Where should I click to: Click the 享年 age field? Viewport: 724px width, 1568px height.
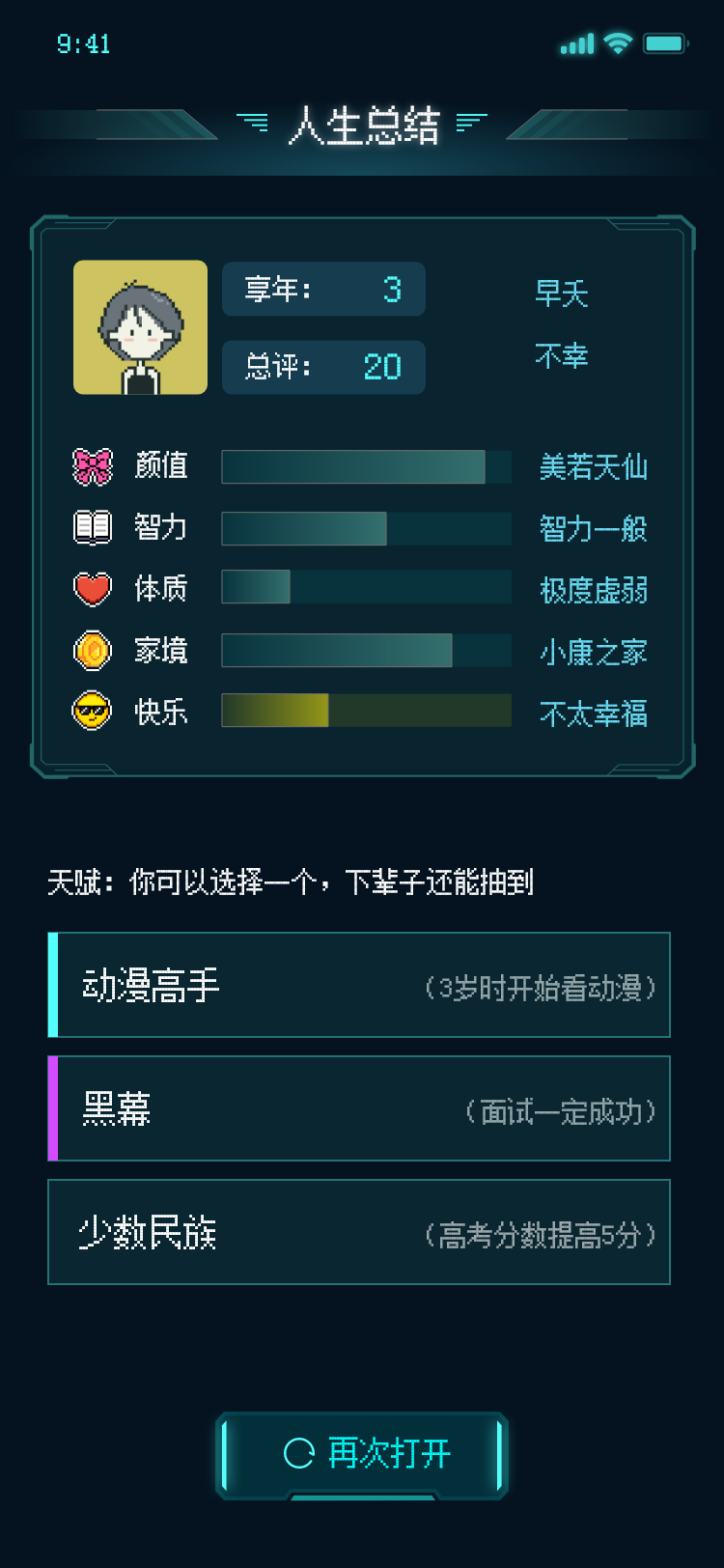323,289
